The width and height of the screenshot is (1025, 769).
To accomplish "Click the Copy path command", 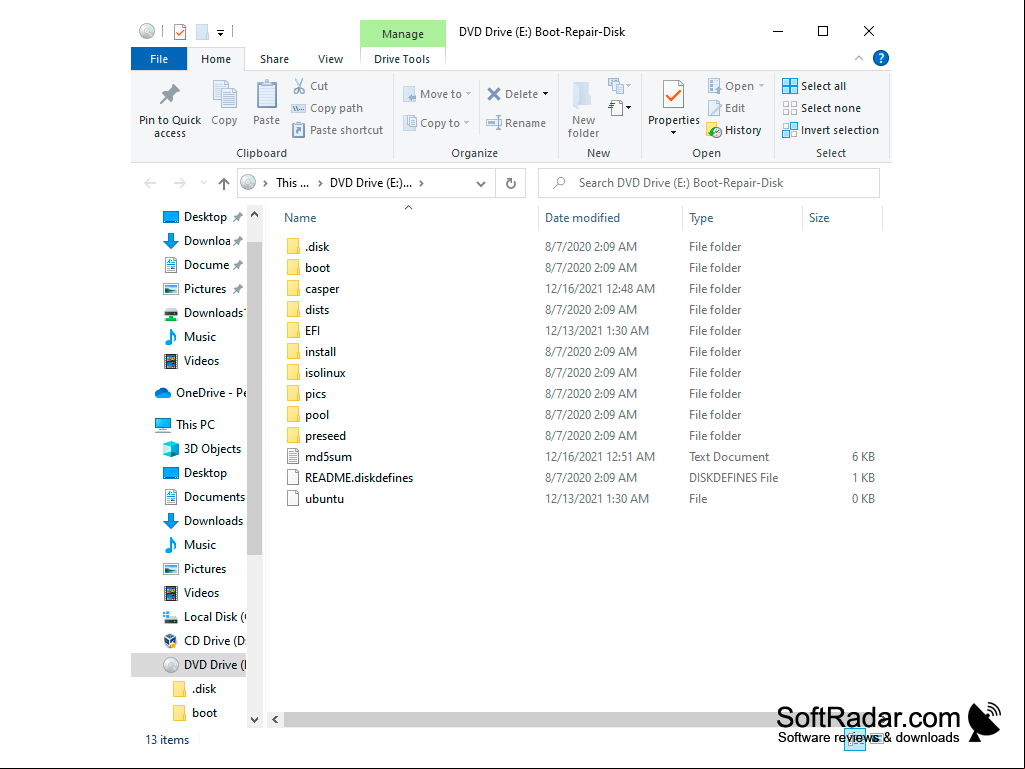I will coord(328,109).
